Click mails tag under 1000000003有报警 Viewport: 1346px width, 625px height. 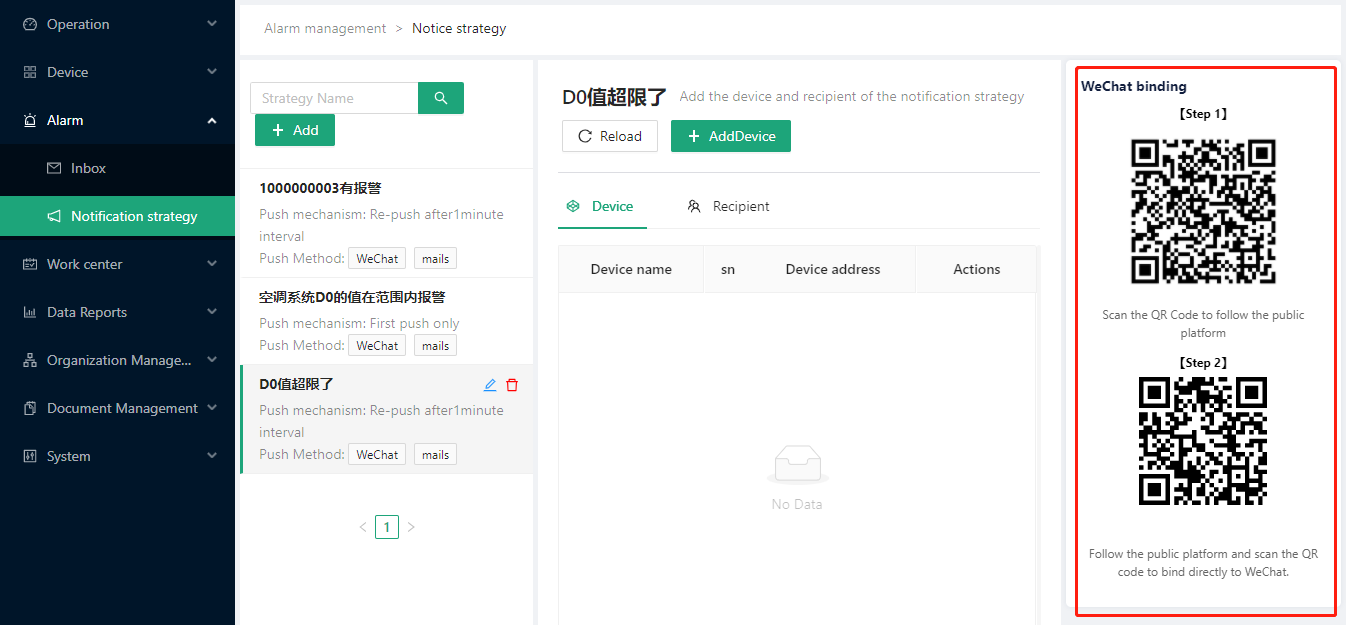pos(435,258)
